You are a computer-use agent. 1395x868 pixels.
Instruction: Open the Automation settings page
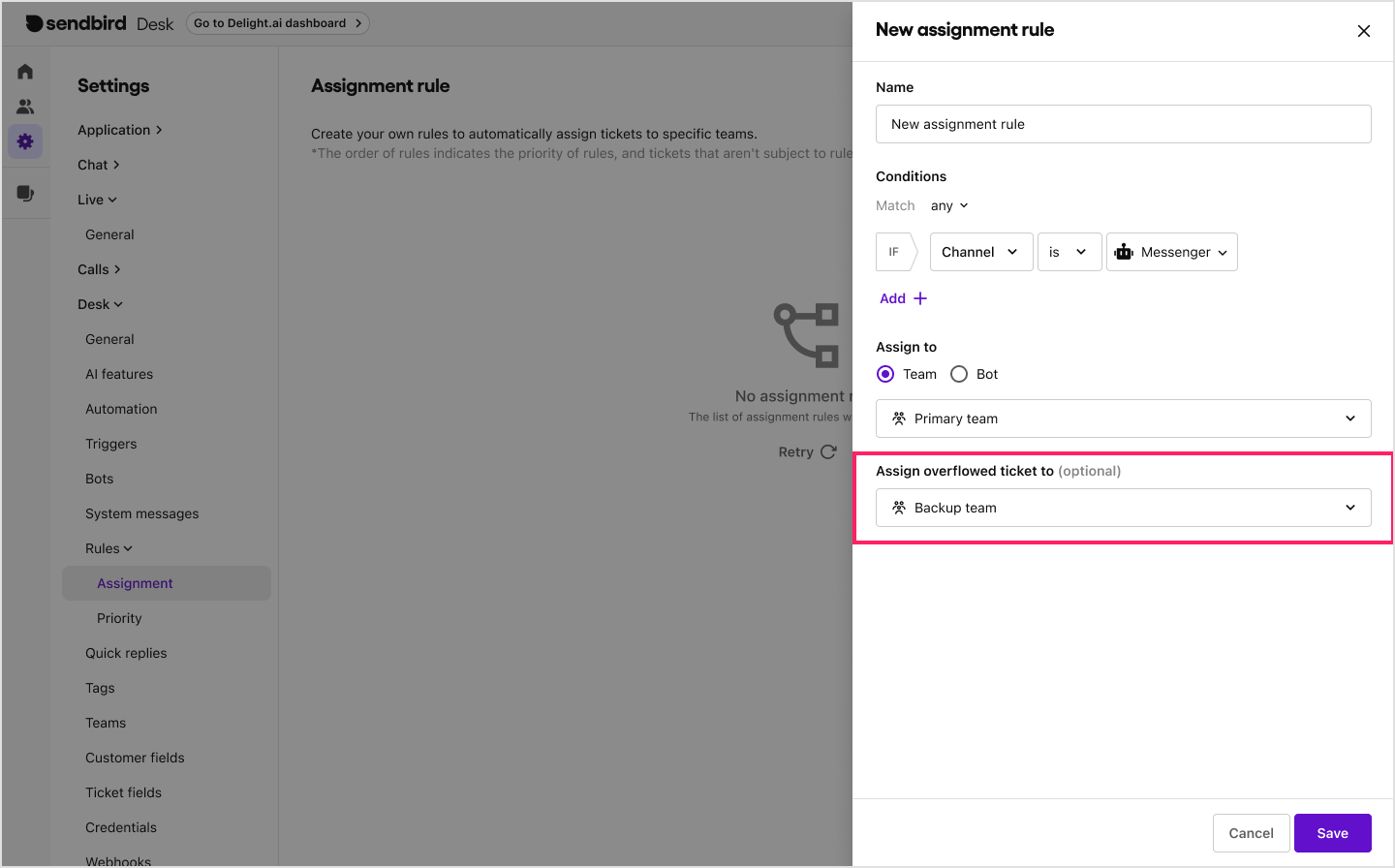(121, 408)
